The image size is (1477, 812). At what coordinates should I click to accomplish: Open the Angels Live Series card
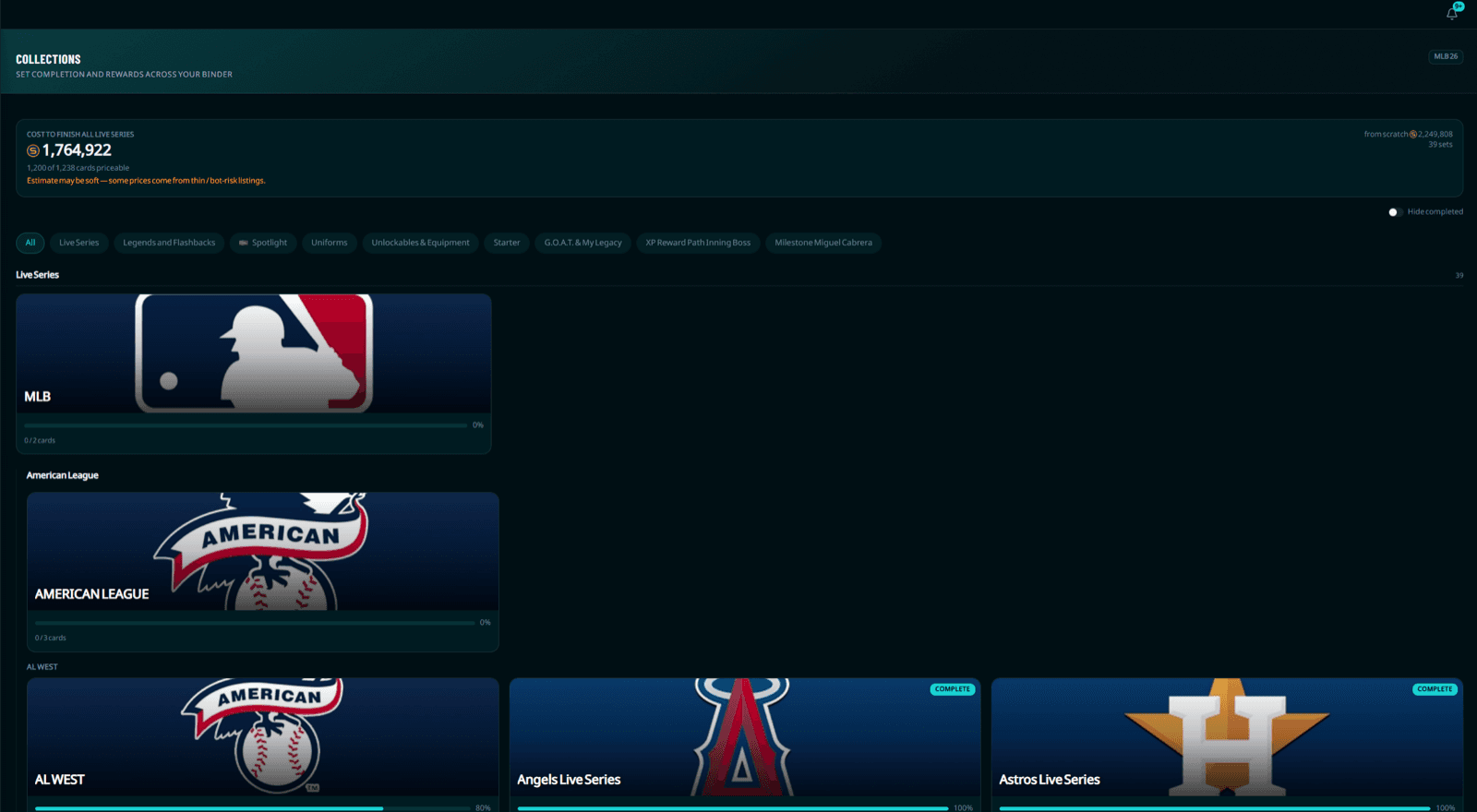click(x=745, y=746)
